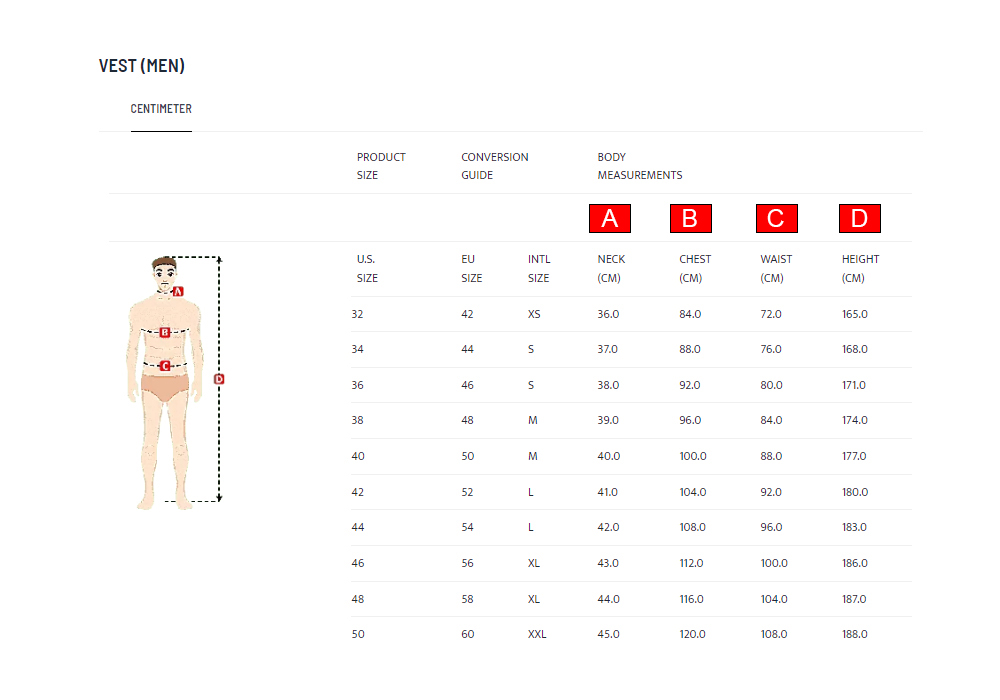Click the L size in the US 44 row
1000x700 pixels.
pos(531,527)
